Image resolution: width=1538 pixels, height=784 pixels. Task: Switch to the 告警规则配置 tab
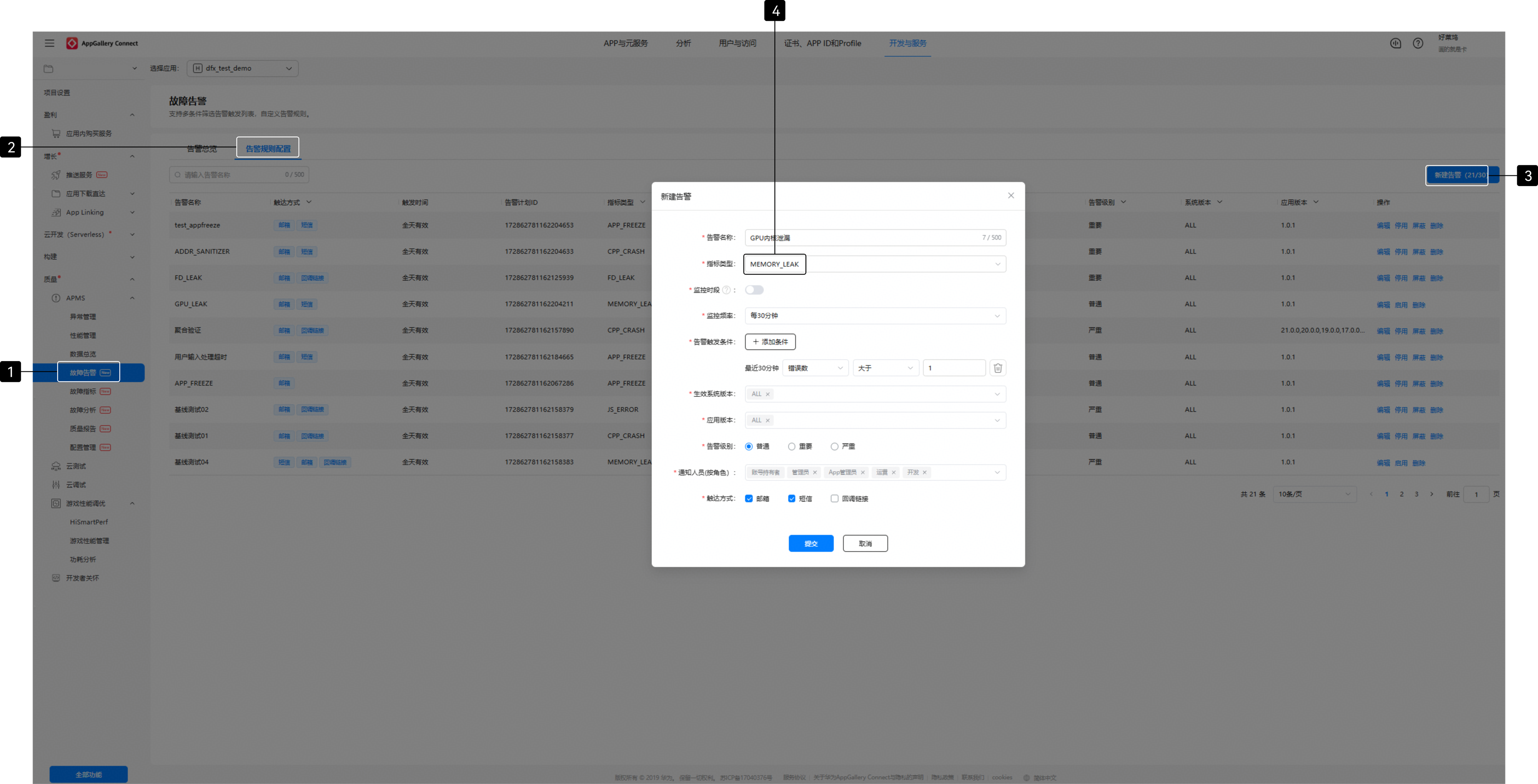click(268, 148)
